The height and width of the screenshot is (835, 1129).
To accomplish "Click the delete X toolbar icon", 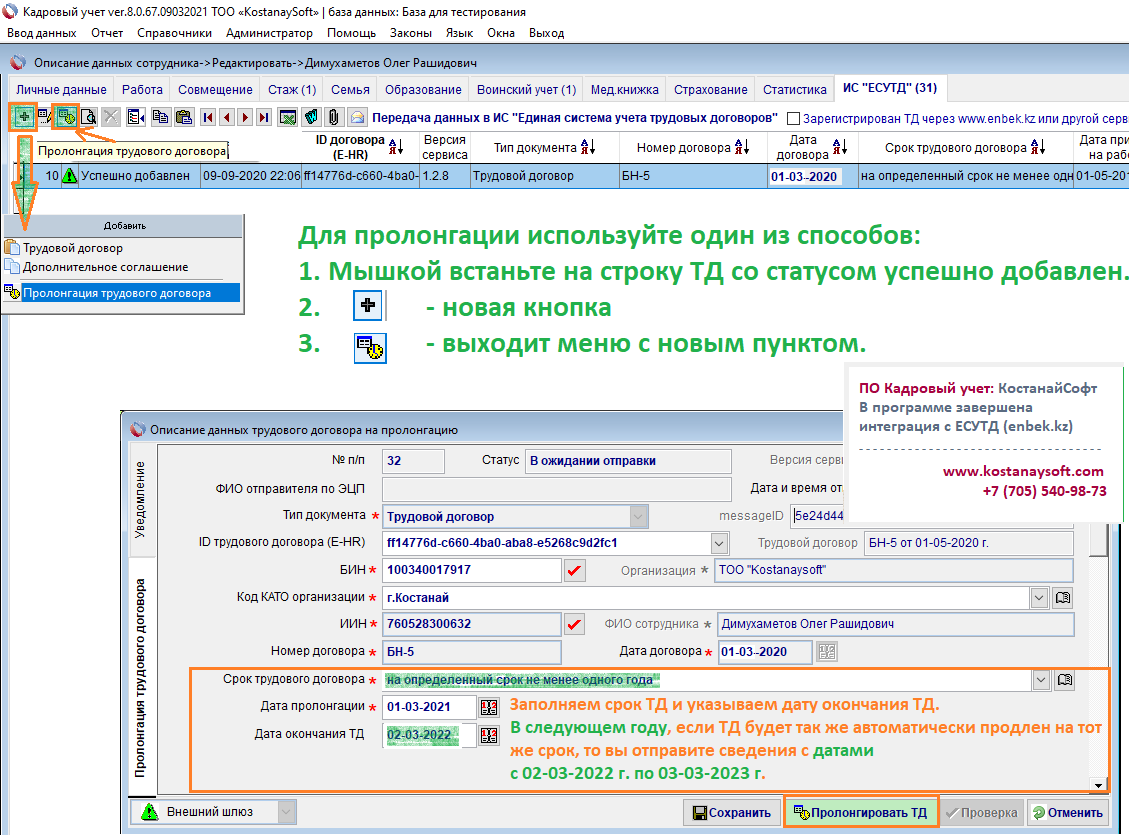I will [x=111, y=117].
